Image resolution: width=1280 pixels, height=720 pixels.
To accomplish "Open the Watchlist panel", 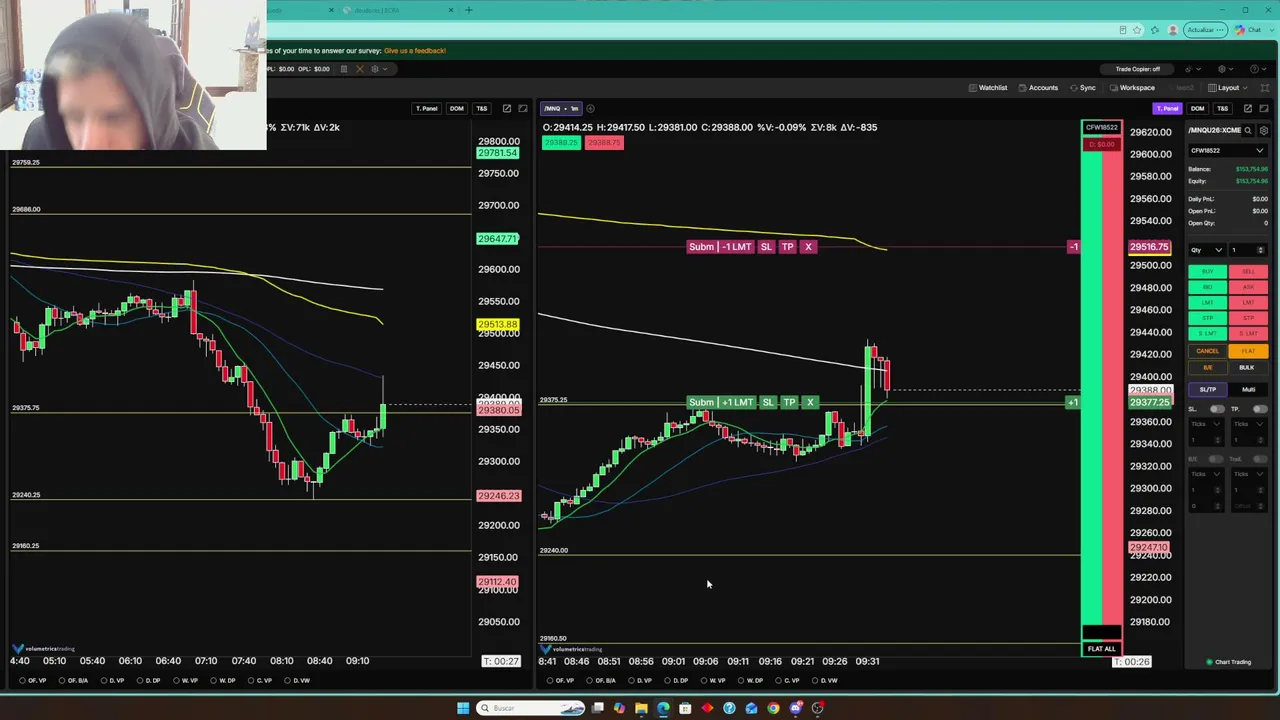I will point(988,88).
